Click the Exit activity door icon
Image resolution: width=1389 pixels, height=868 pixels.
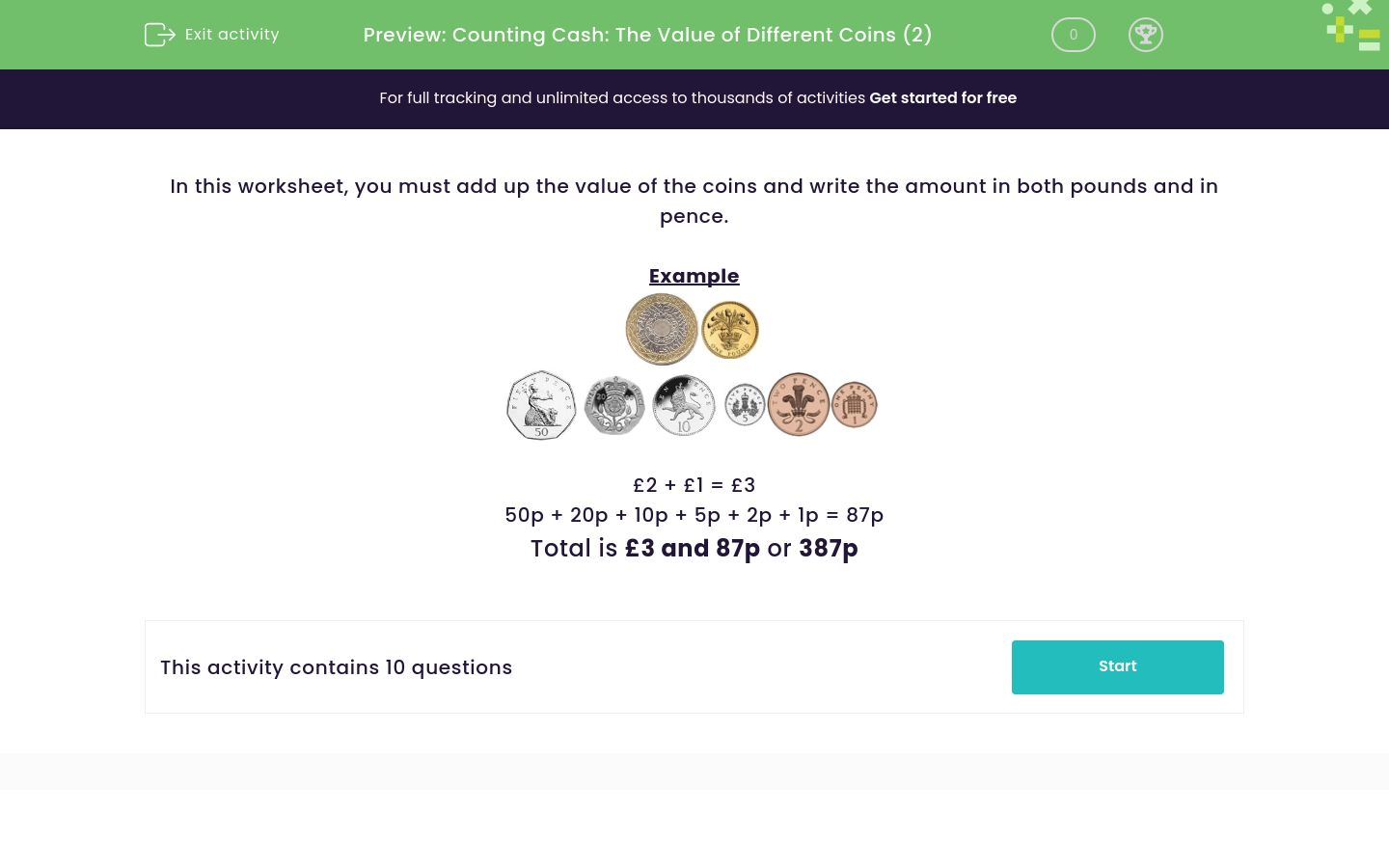(160, 35)
